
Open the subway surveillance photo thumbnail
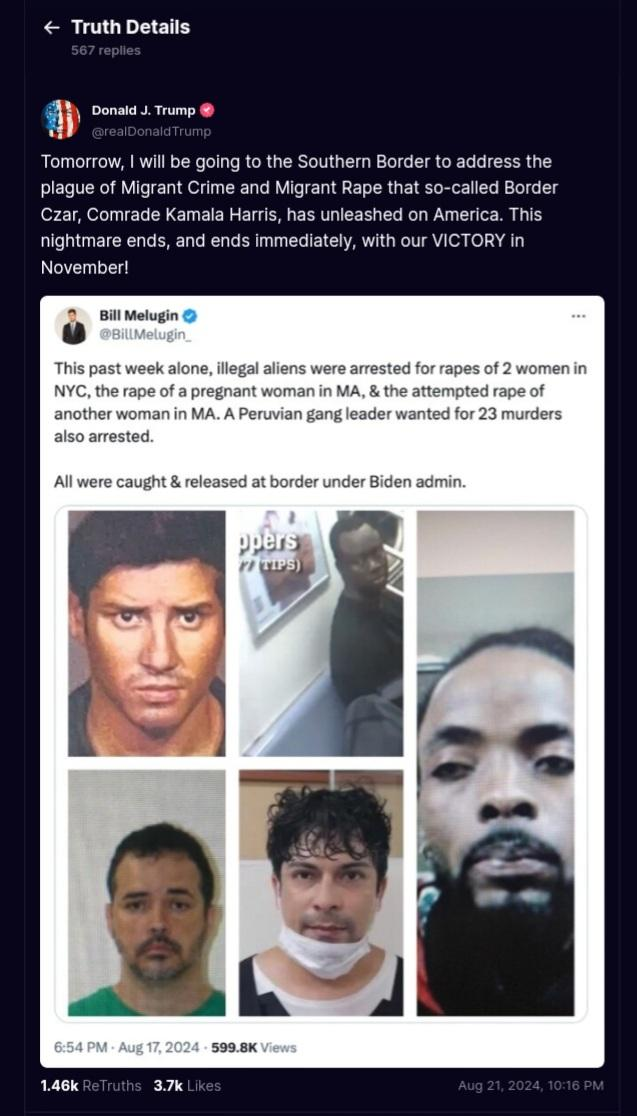coord(321,633)
